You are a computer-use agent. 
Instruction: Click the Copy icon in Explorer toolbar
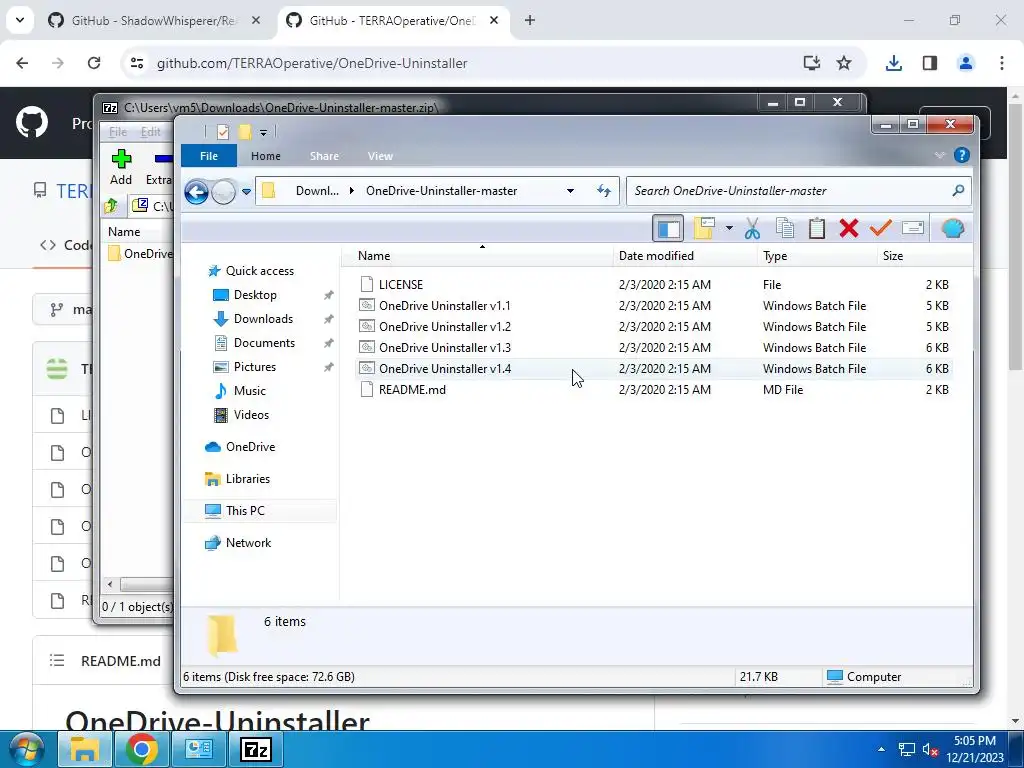coord(784,228)
